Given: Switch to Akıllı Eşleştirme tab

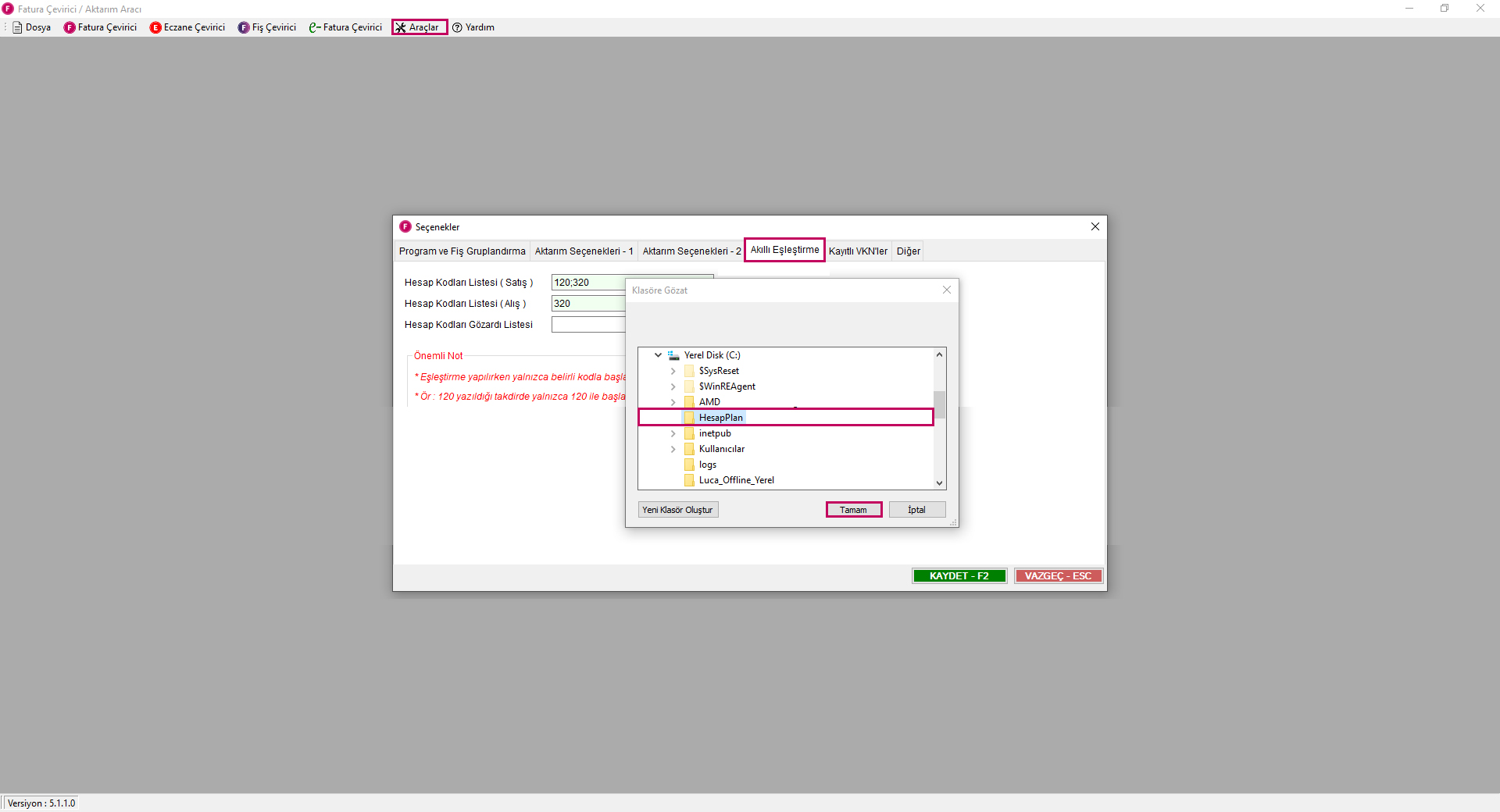Looking at the screenshot, I should point(784,250).
